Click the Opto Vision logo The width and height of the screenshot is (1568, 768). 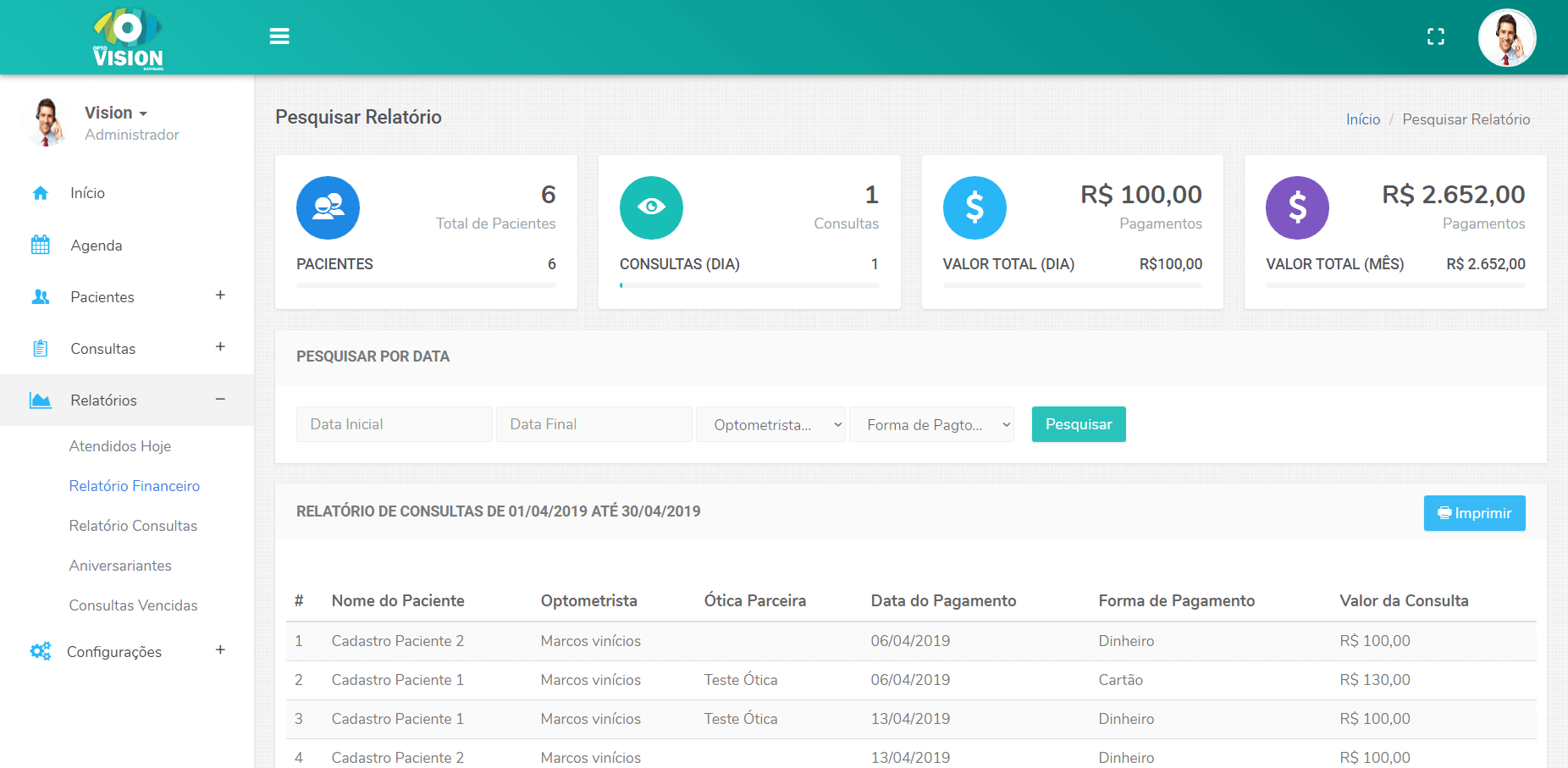coord(125,36)
